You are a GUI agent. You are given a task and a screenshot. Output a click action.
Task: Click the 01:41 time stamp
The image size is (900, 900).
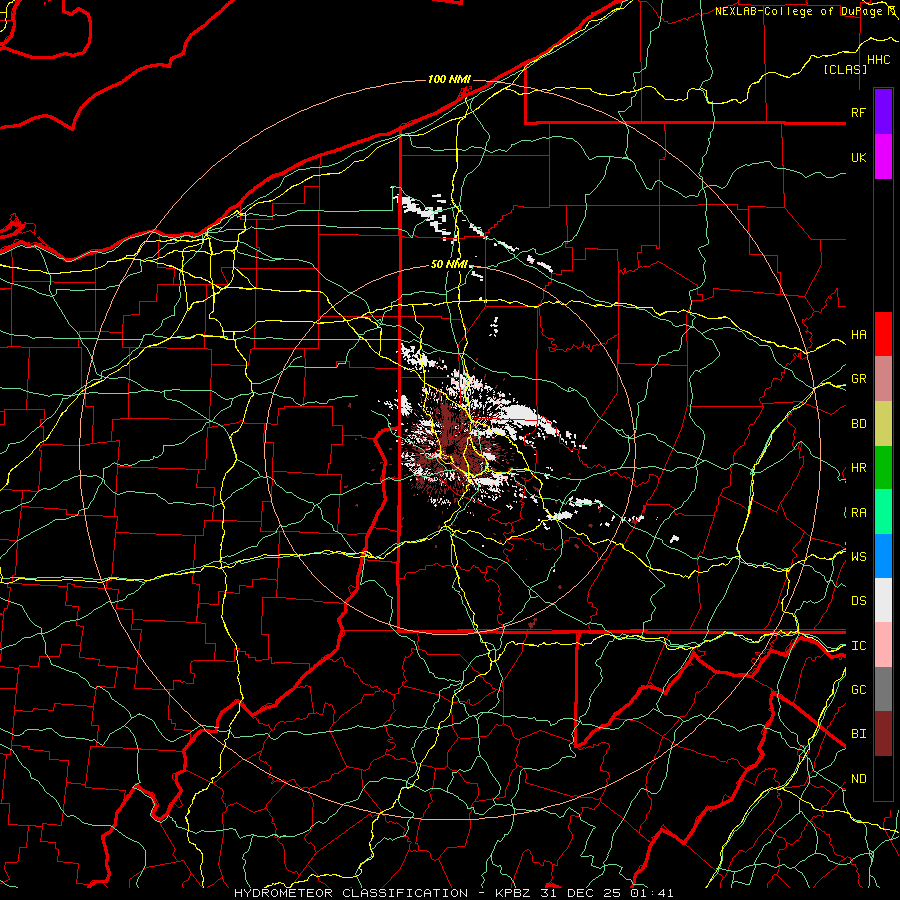pos(651,893)
